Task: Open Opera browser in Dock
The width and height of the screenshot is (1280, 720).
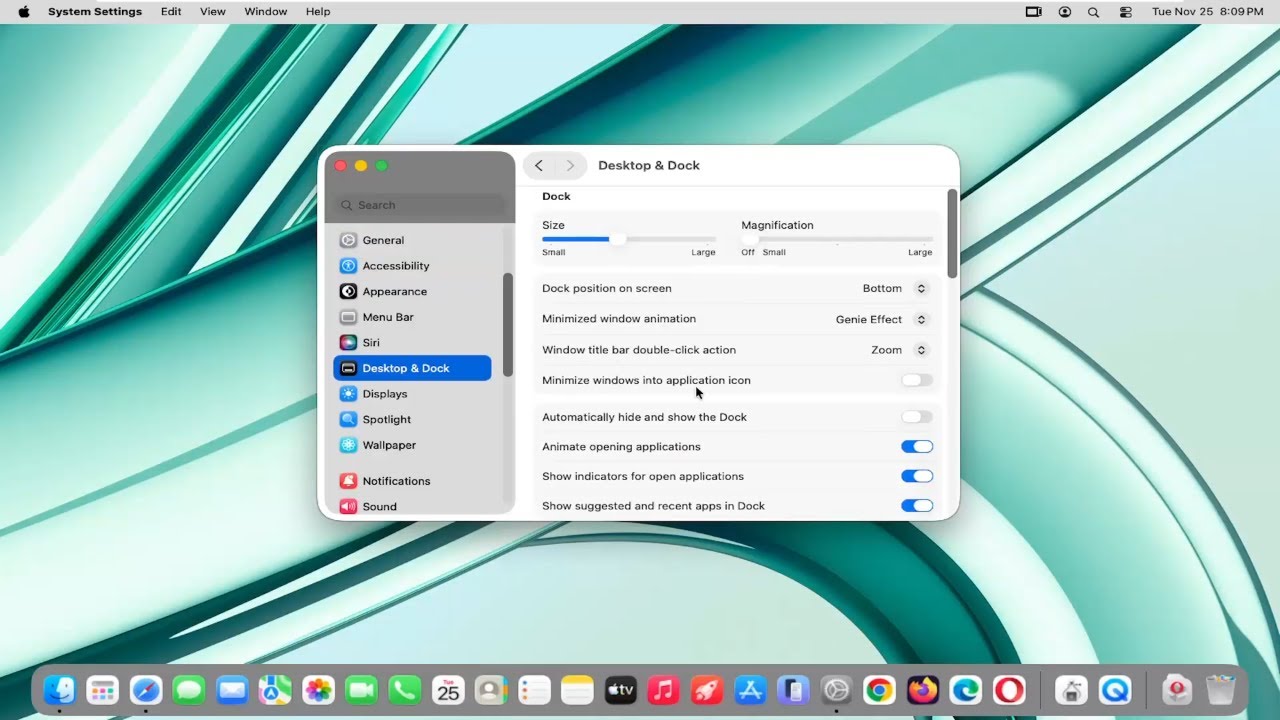Action: tap(1009, 690)
